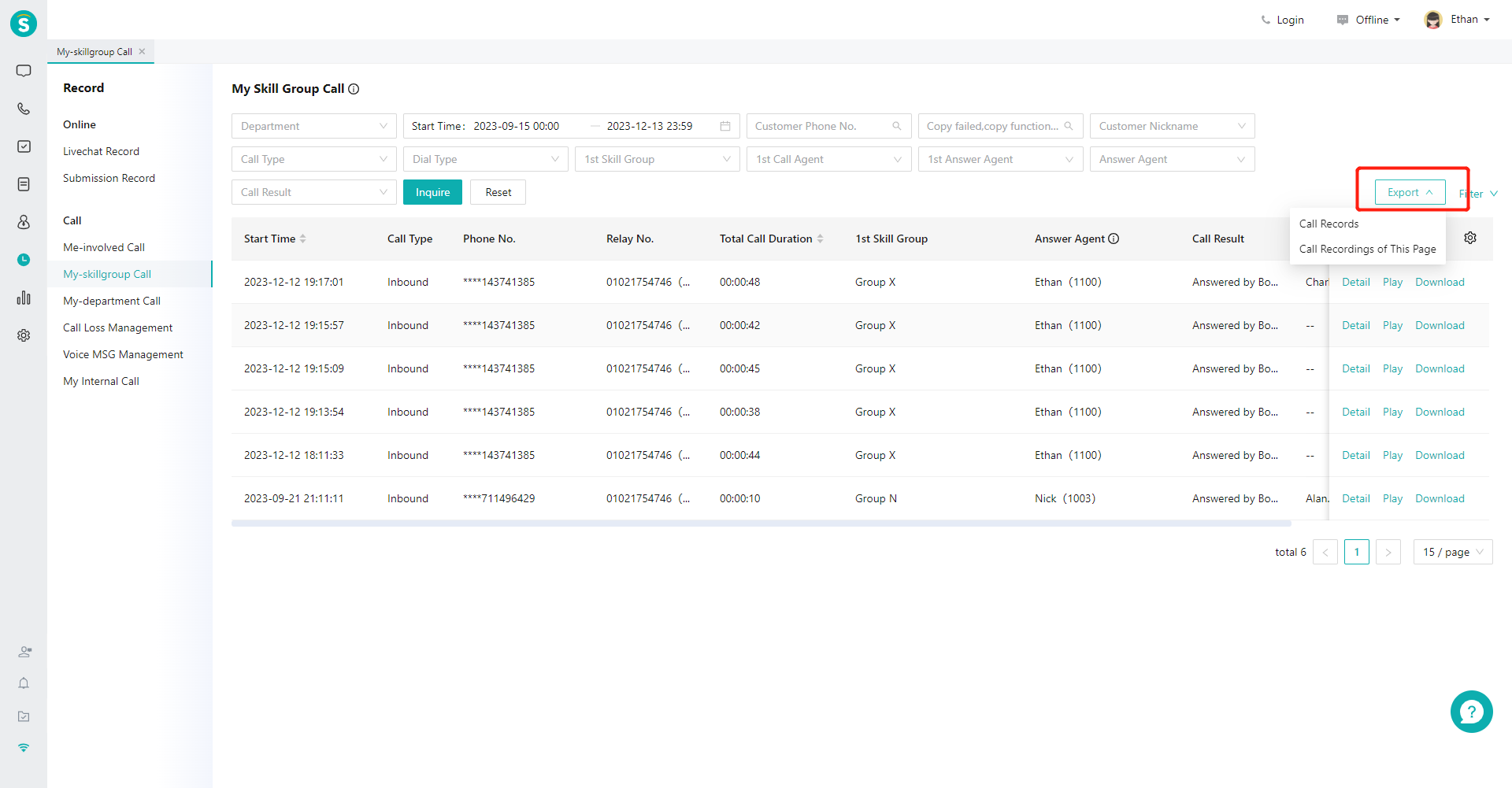Click the Reset button
Viewport: 1512px width, 788px height.
[498, 192]
